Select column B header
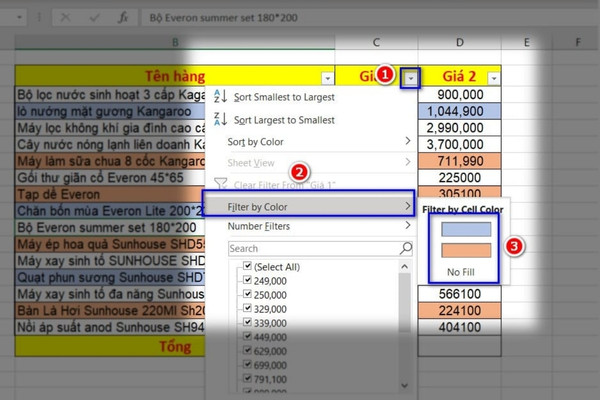This screenshot has height=400, width=600. tap(175, 42)
